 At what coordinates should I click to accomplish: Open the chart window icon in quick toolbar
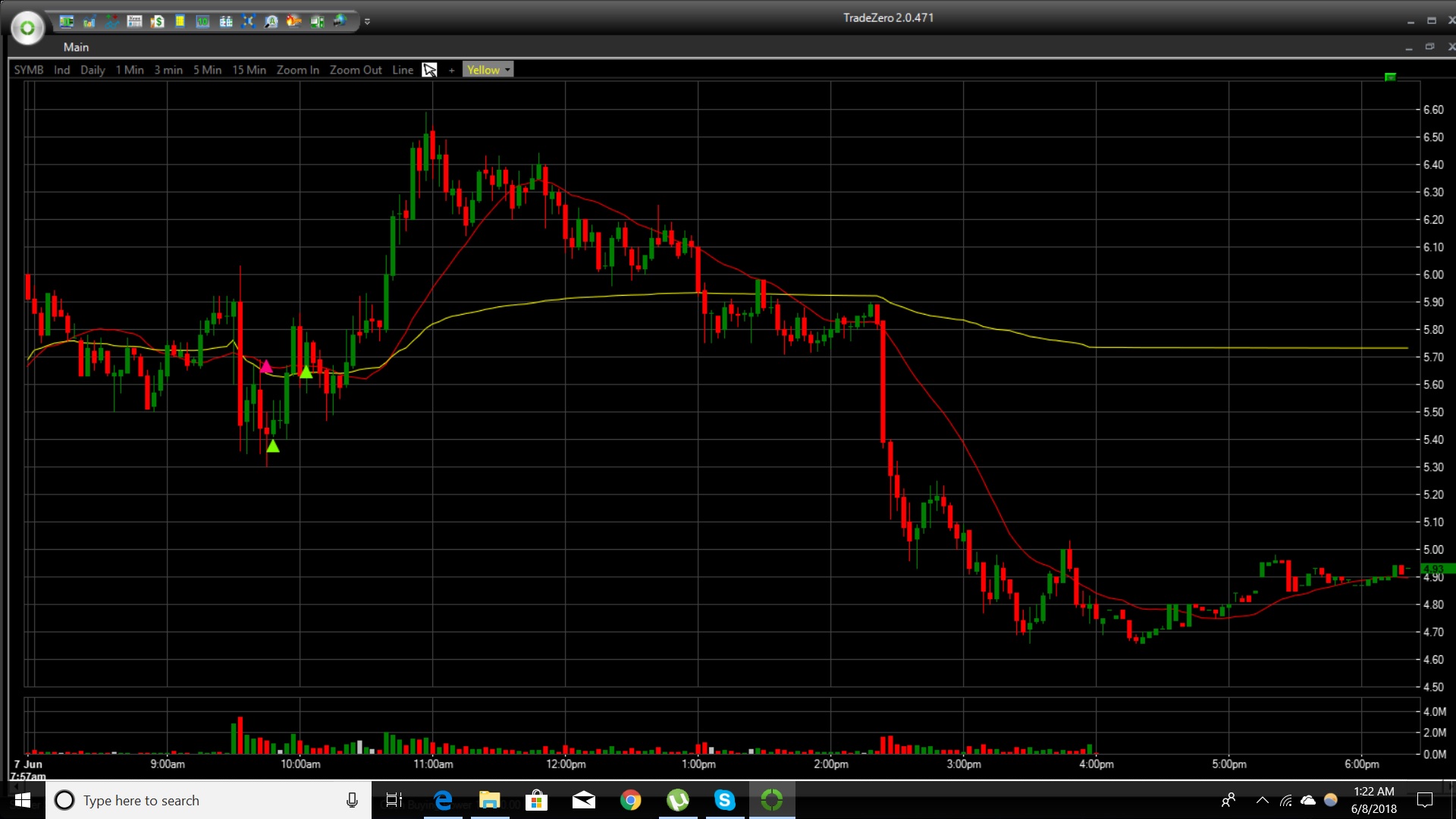89,21
